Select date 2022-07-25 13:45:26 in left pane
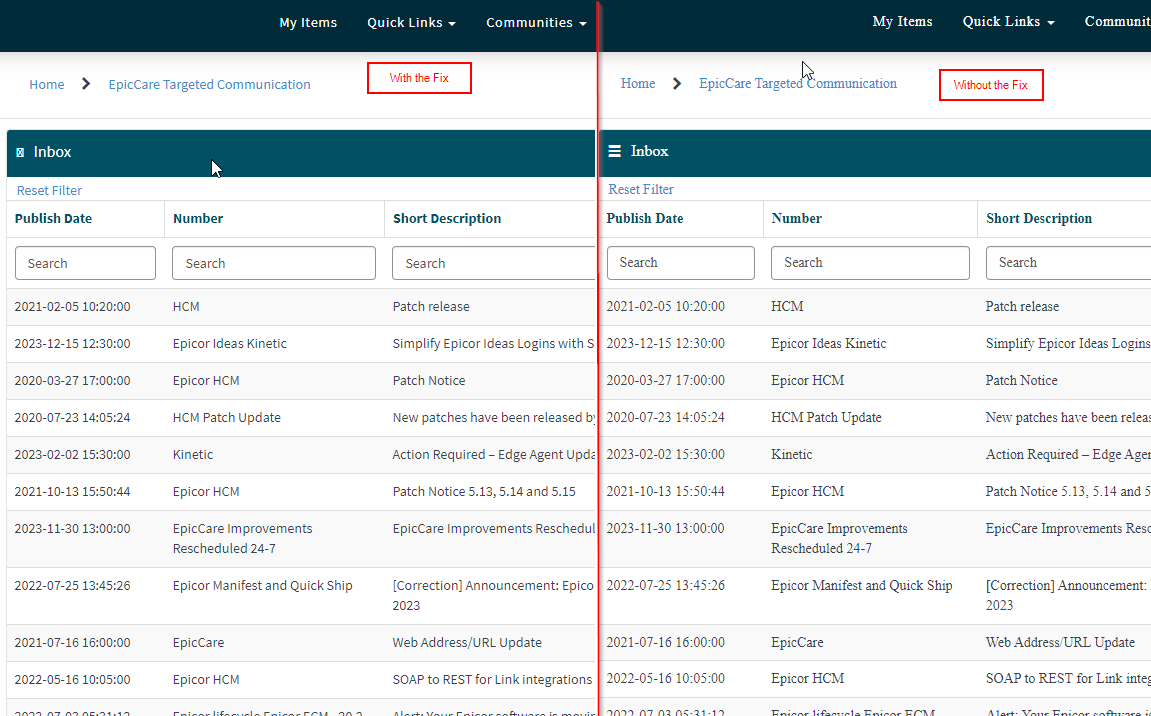The image size is (1151, 716). (x=73, y=585)
